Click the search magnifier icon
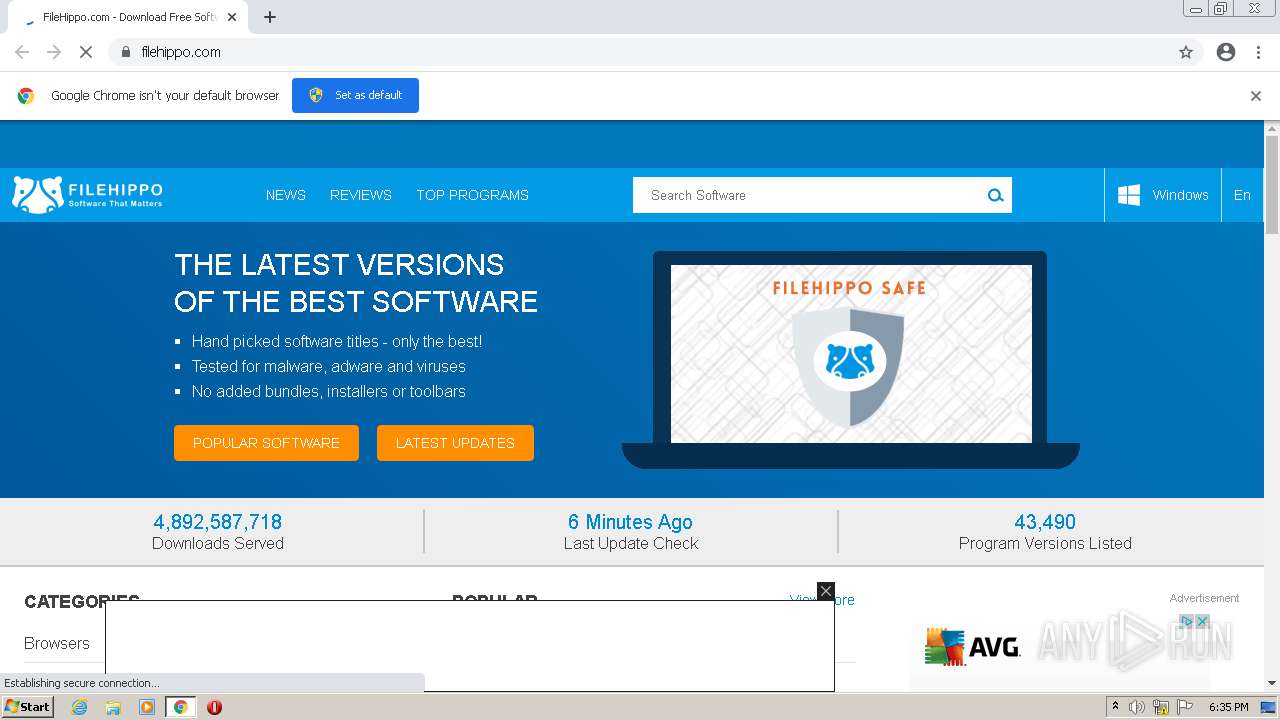Viewport: 1280px width, 720px height. [996, 195]
